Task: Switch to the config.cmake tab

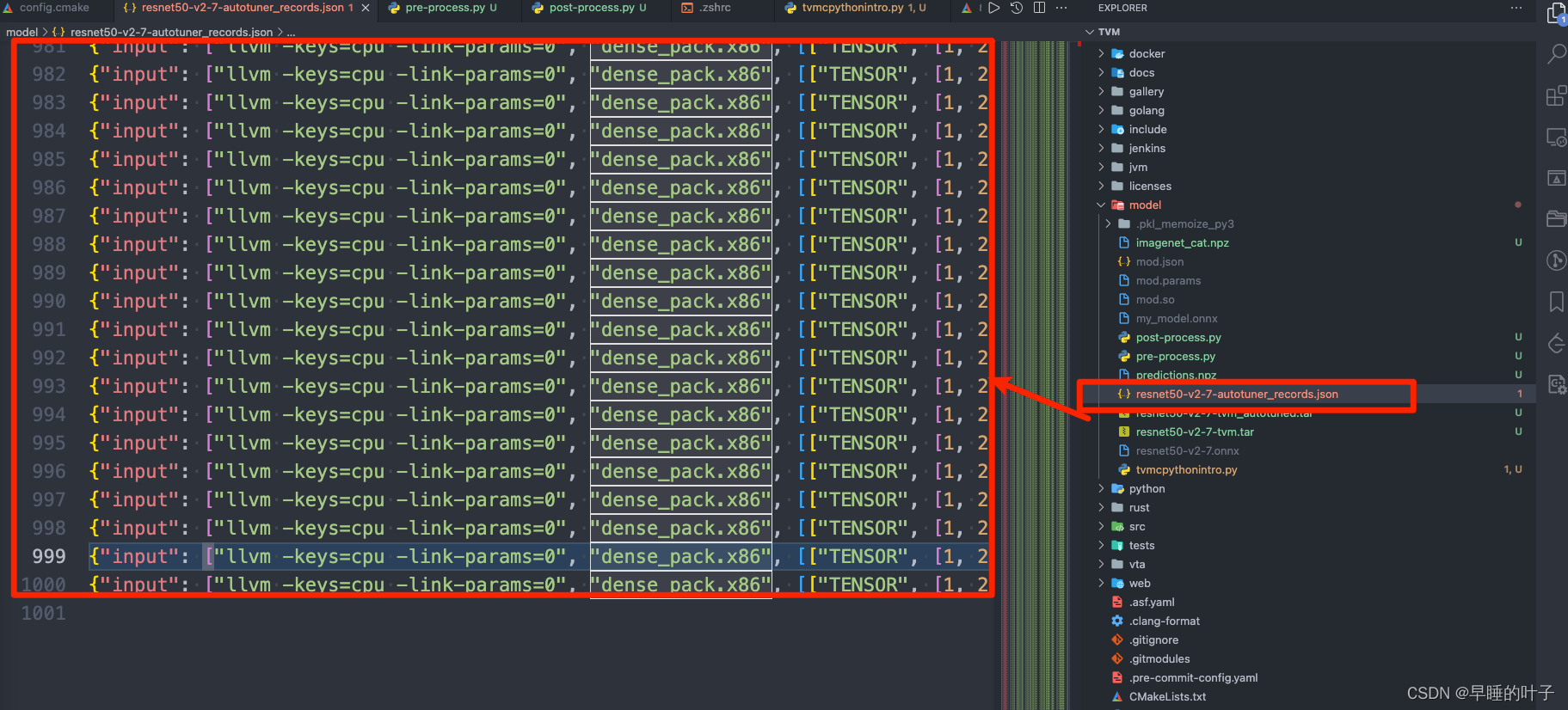Action: click(x=54, y=8)
